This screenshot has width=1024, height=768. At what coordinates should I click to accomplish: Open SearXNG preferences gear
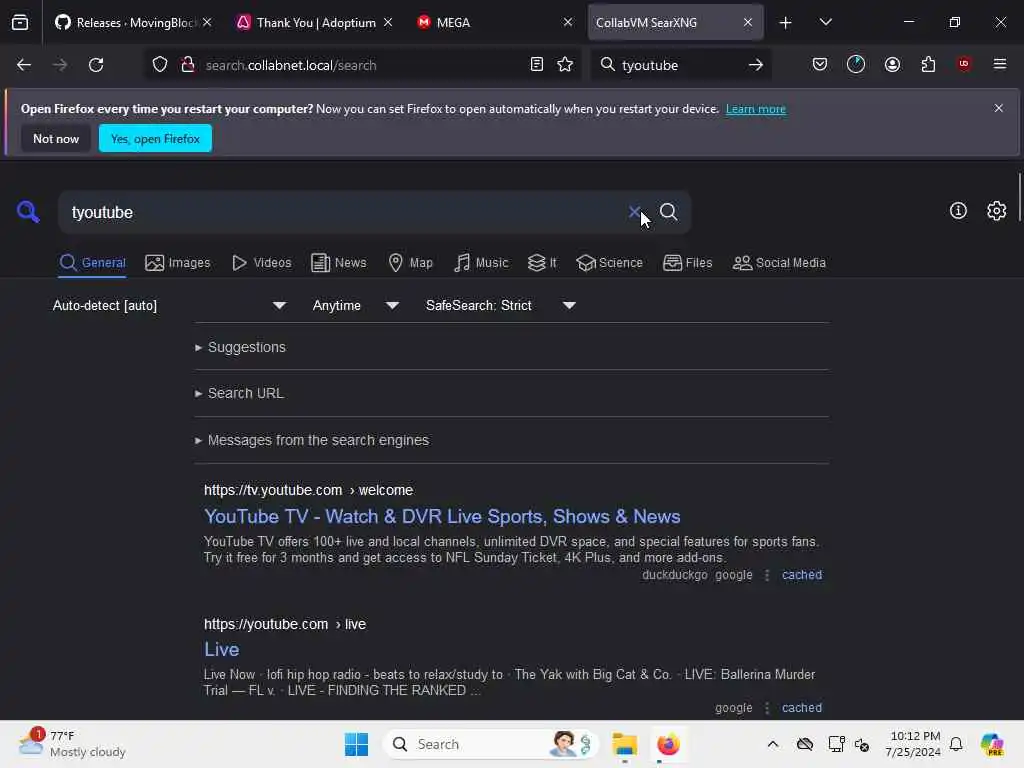point(997,211)
